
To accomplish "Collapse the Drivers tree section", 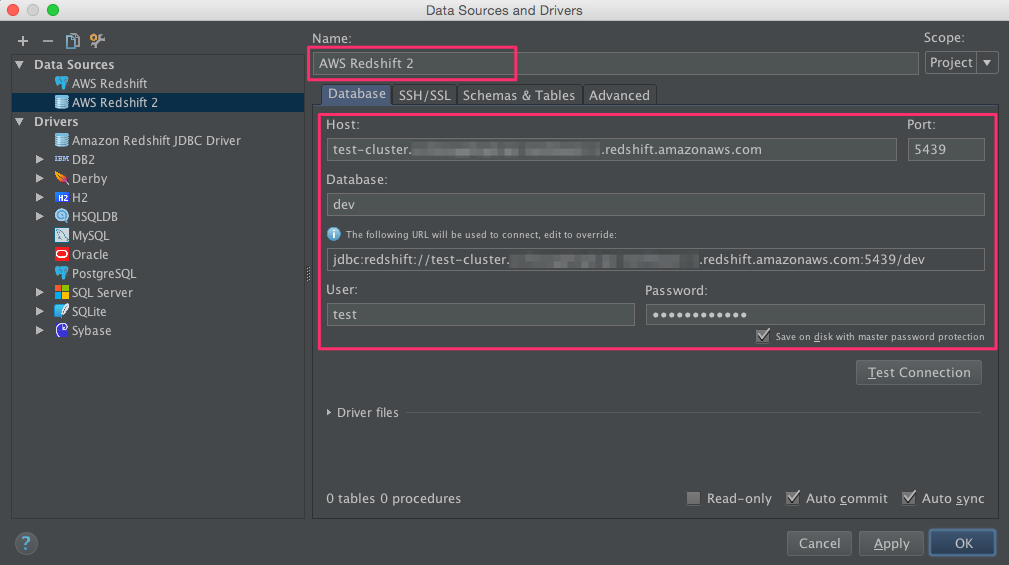I will (x=20, y=121).
